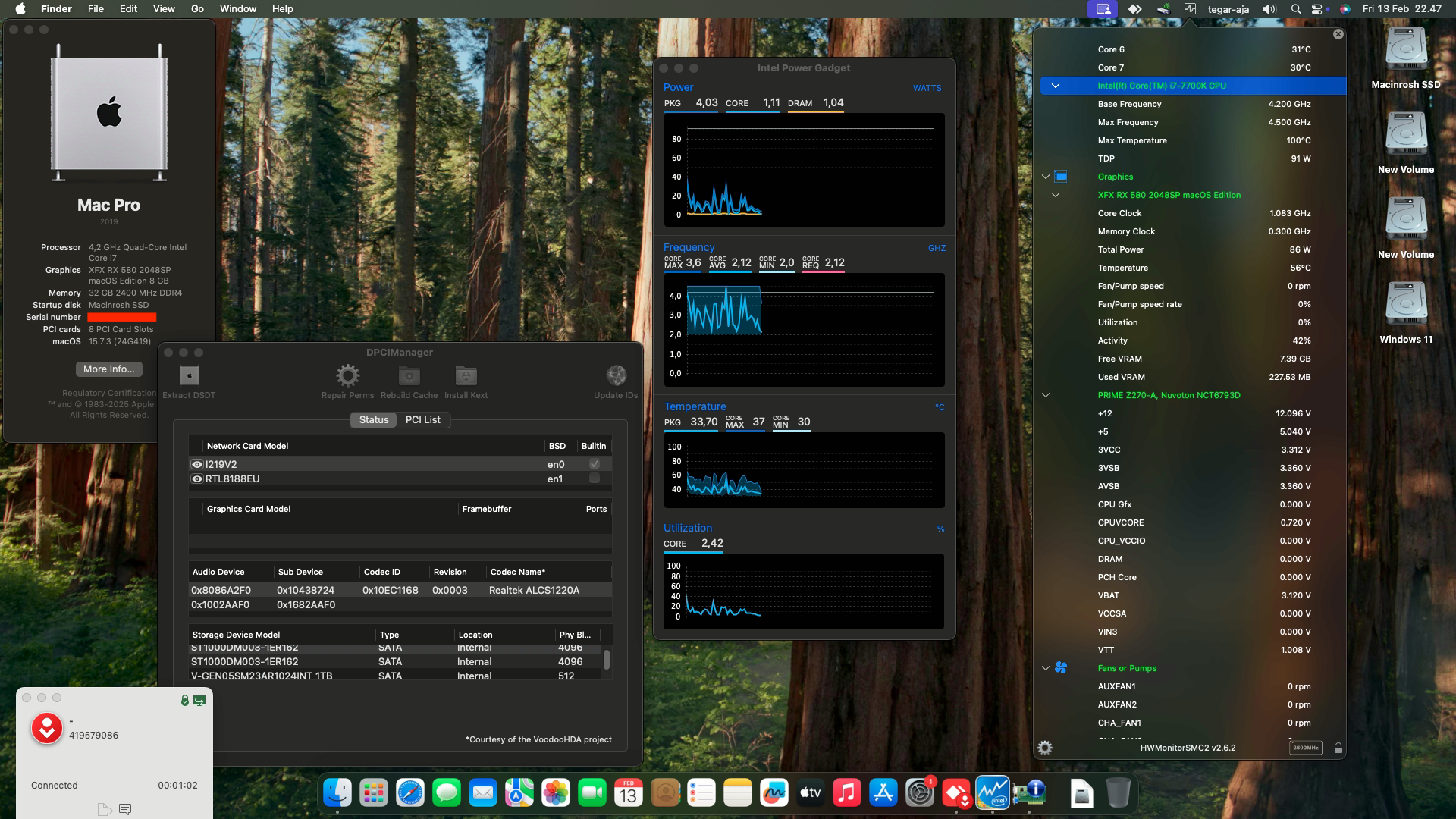Click the date and time in menu bar

1402,9
